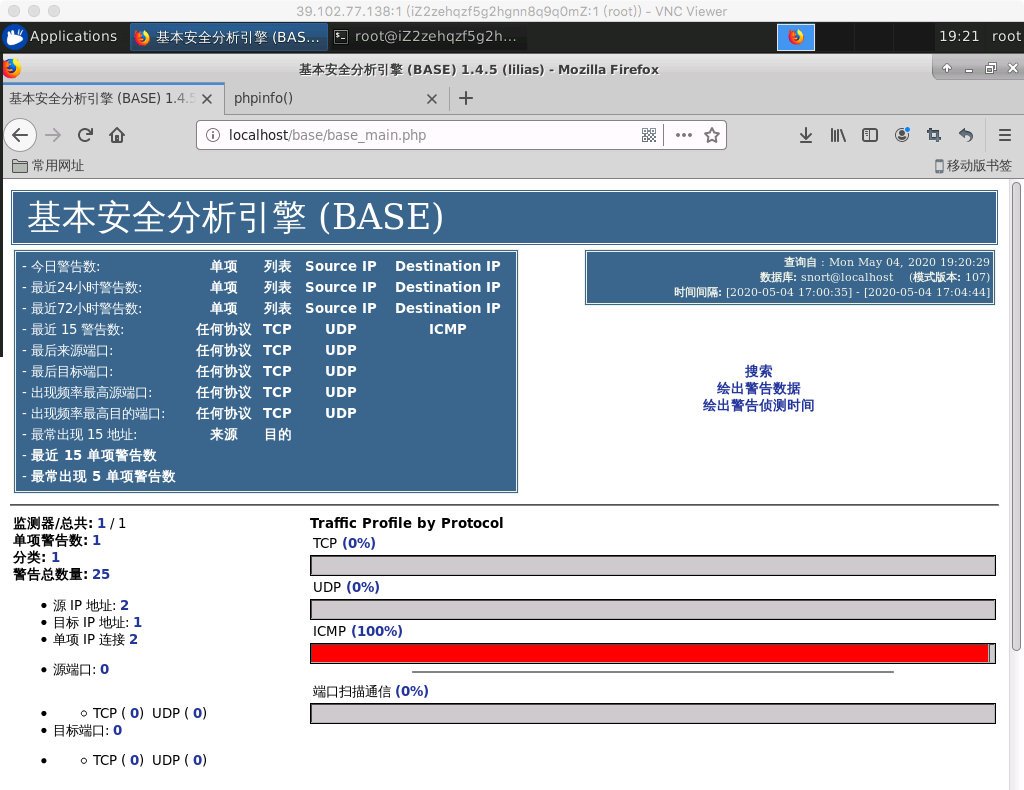Open 最近 15 单项警告数 link

[93, 455]
